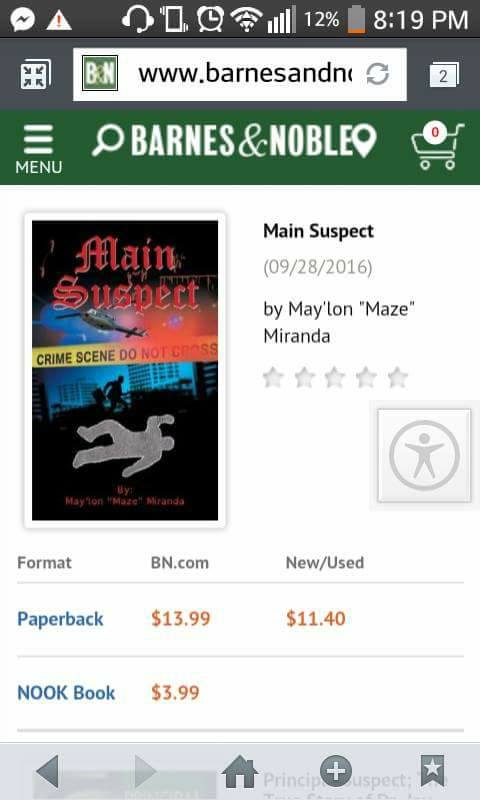Open the Main Suspect book cover
480x800 pixels.
click(125, 370)
